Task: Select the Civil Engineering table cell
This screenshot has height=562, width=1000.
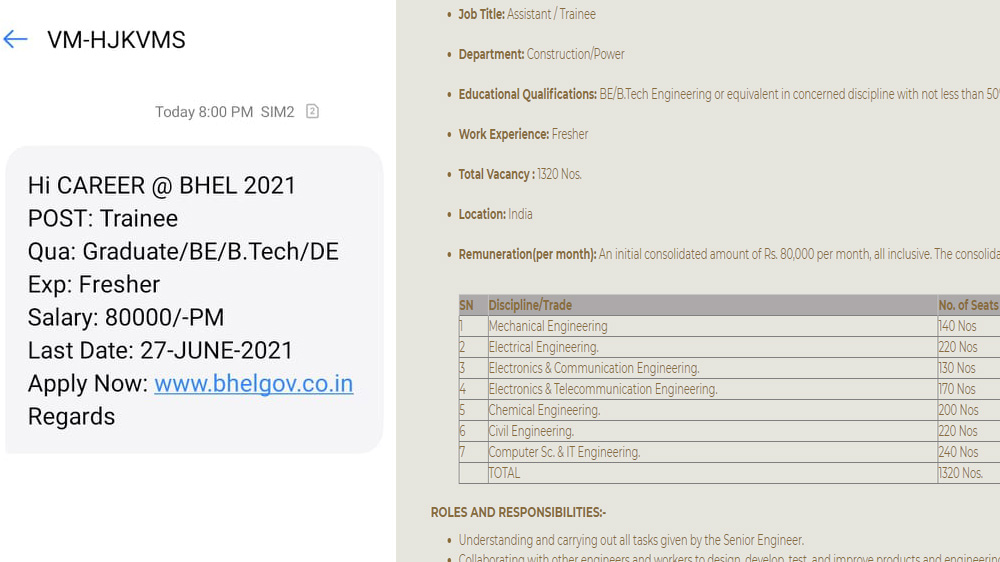Action: coord(531,431)
